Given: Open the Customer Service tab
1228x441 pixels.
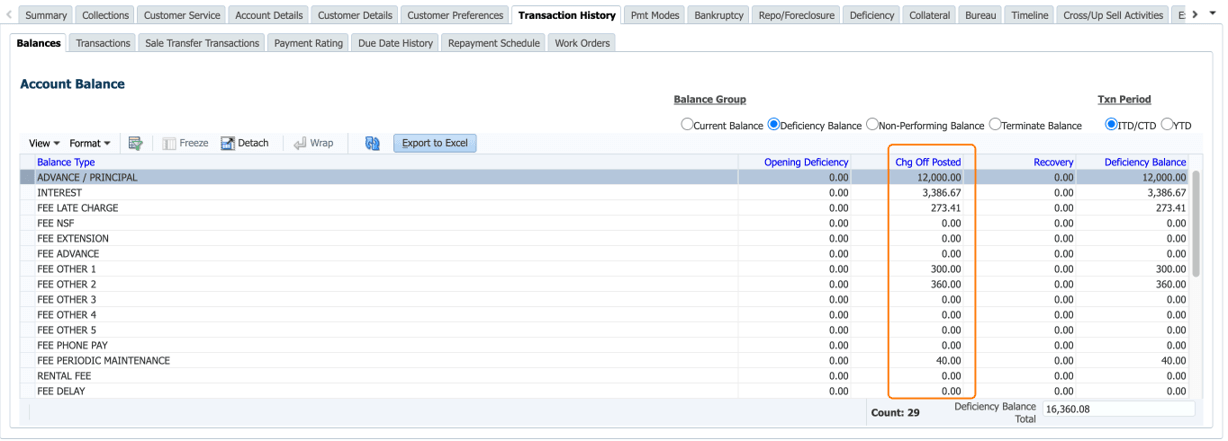Looking at the screenshot, I should 182,15.
